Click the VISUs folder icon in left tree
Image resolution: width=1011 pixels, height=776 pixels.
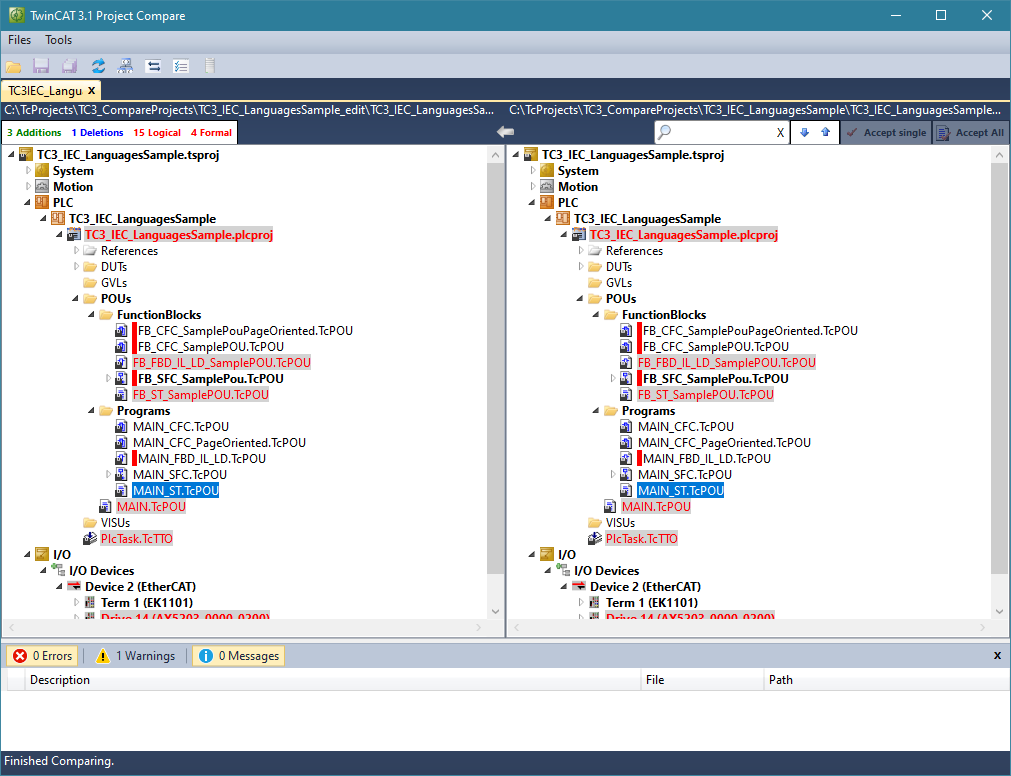click(90, 522)
